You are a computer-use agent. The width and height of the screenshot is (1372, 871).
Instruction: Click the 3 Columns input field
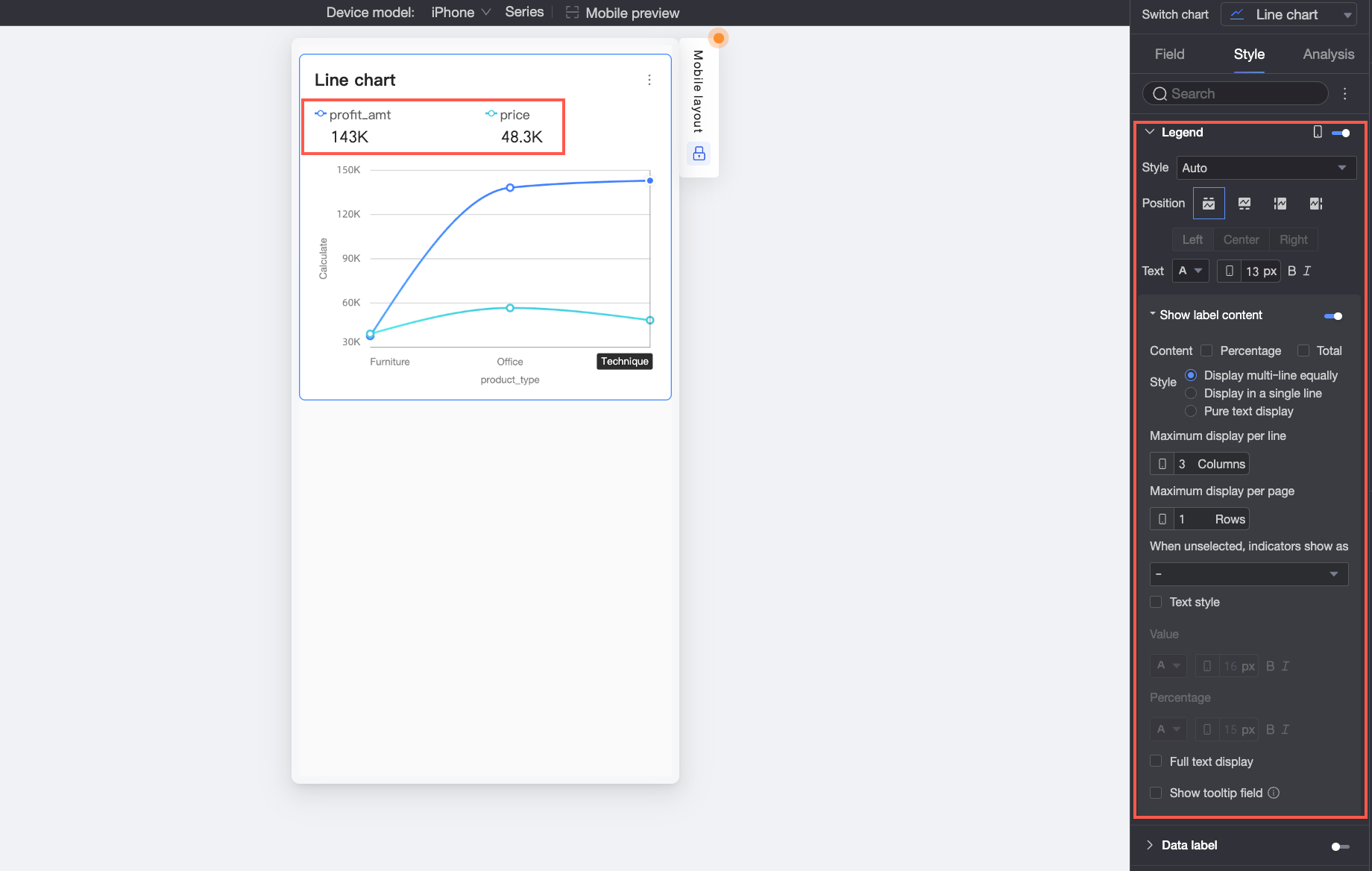1212,464
